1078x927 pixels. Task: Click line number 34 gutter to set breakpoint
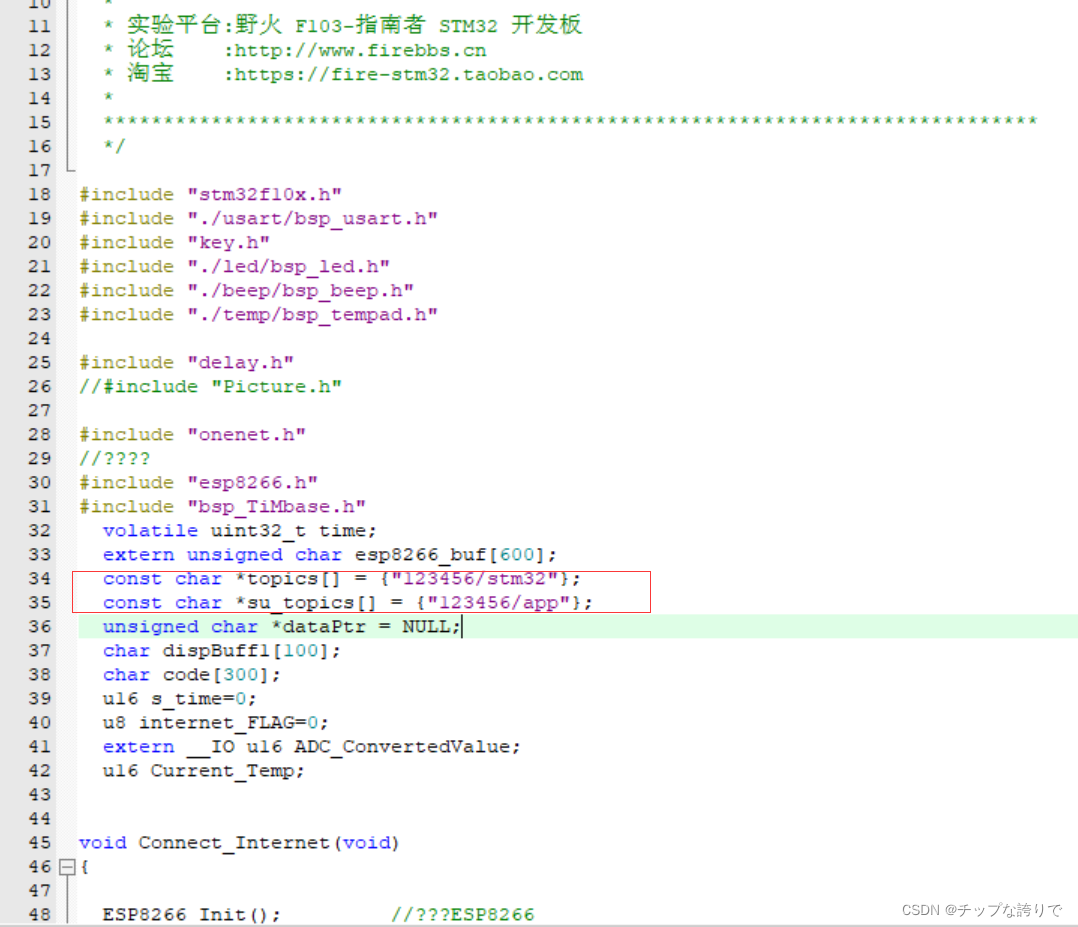point(39,578)
